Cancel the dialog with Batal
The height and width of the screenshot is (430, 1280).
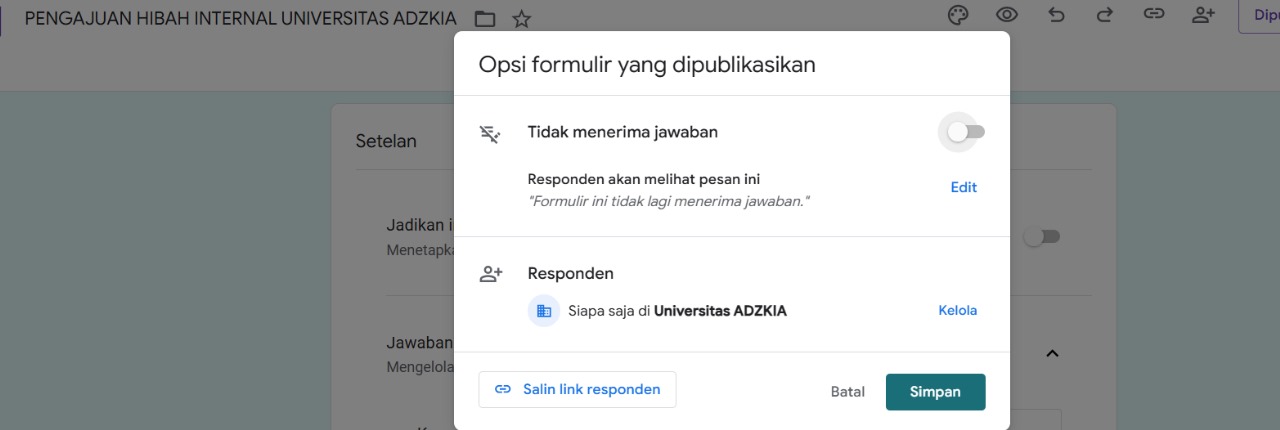(848, 392)
